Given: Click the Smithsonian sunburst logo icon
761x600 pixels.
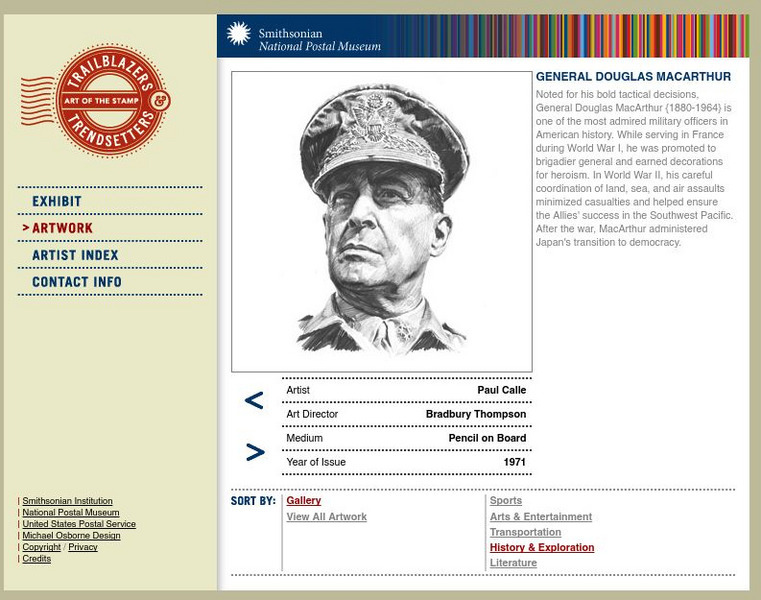Looking at the screenshot, I should 238,33.
